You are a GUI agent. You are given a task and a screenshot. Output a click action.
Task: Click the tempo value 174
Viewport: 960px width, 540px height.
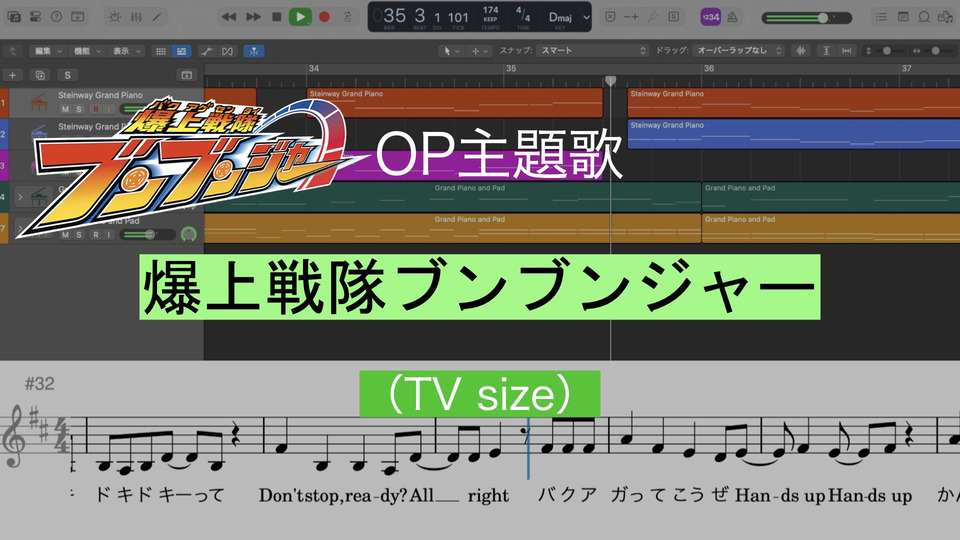(x=490, y=10)
